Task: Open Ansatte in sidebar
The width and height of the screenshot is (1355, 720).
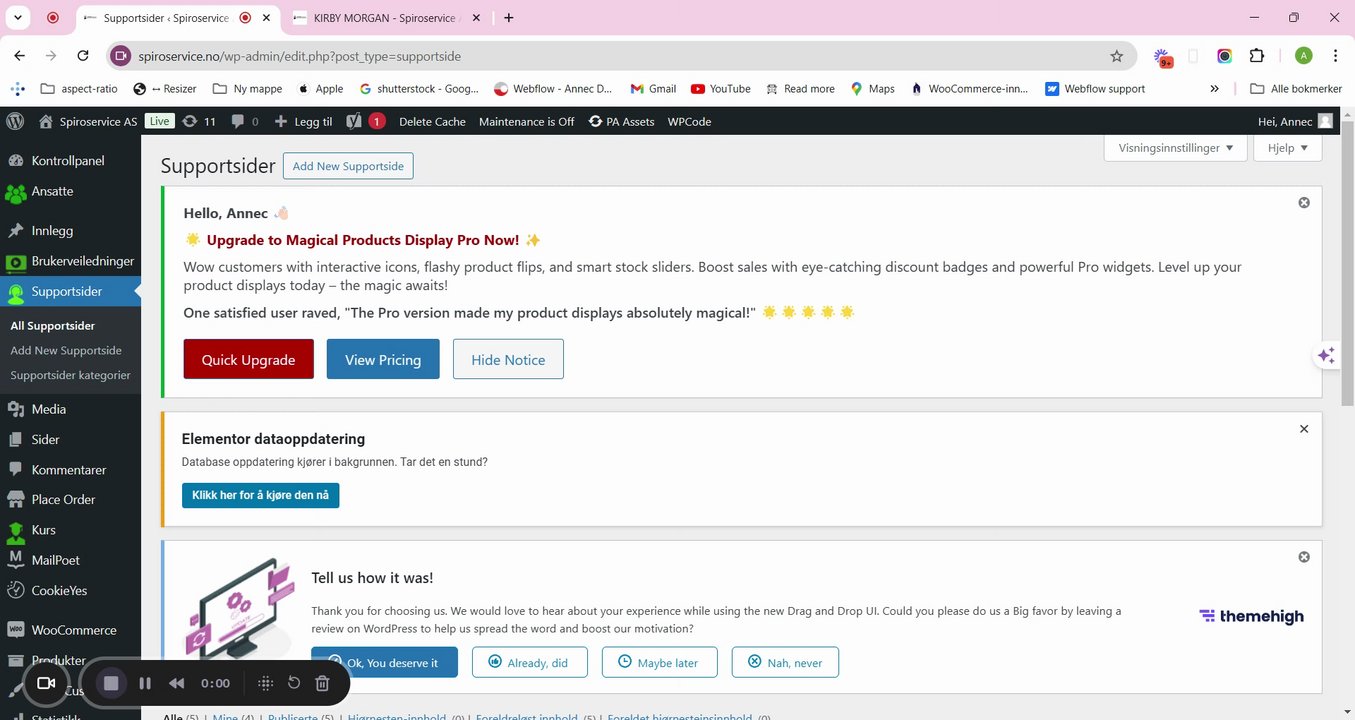Action: [x=70, y=191]
